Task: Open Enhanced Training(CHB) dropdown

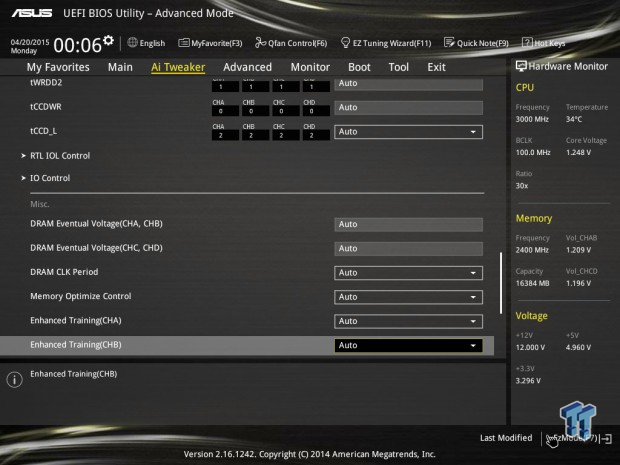Action: pyautogui.click(x=408, y=346)
